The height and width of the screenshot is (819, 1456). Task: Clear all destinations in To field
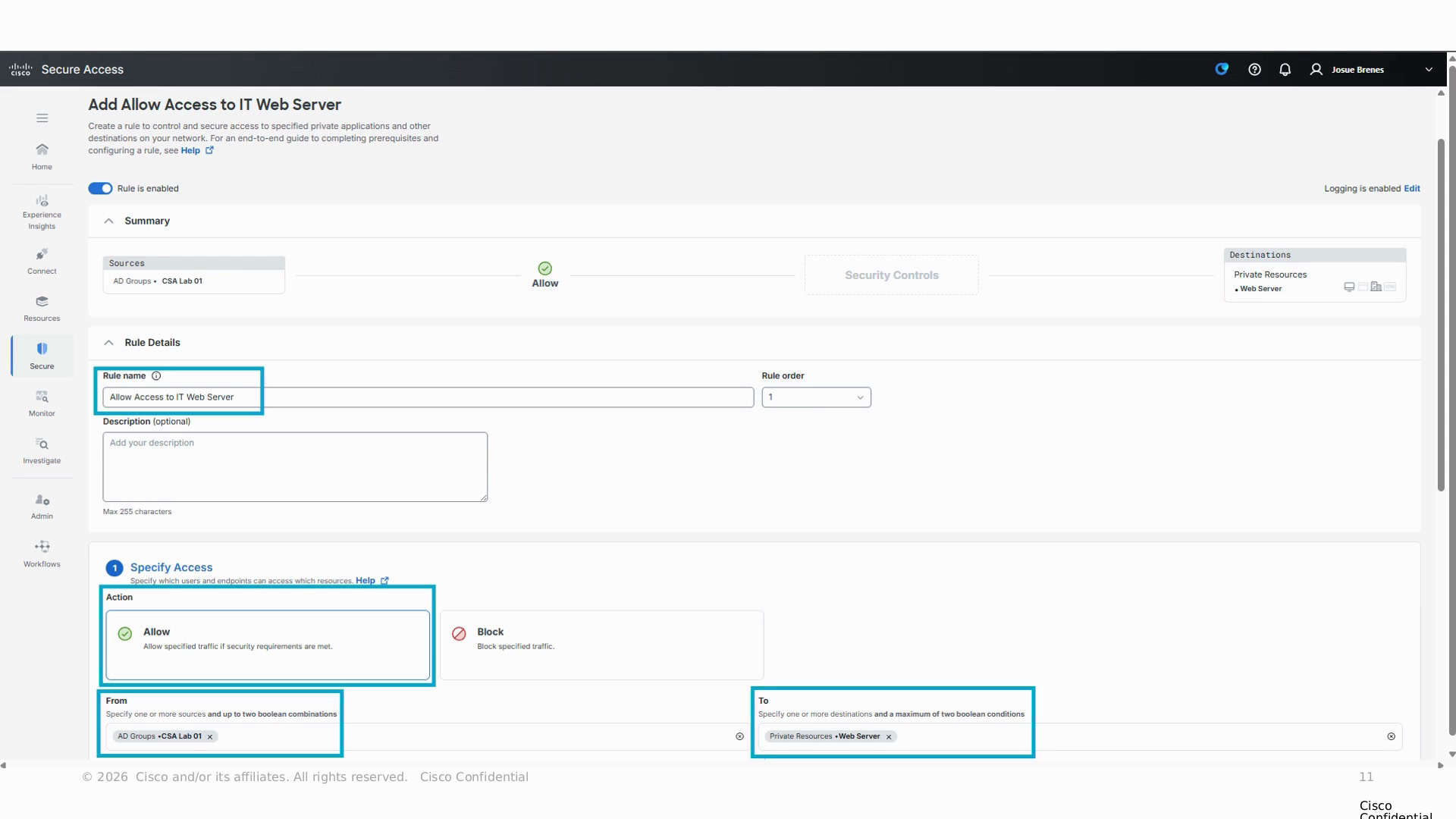[x=1391, y=737]
